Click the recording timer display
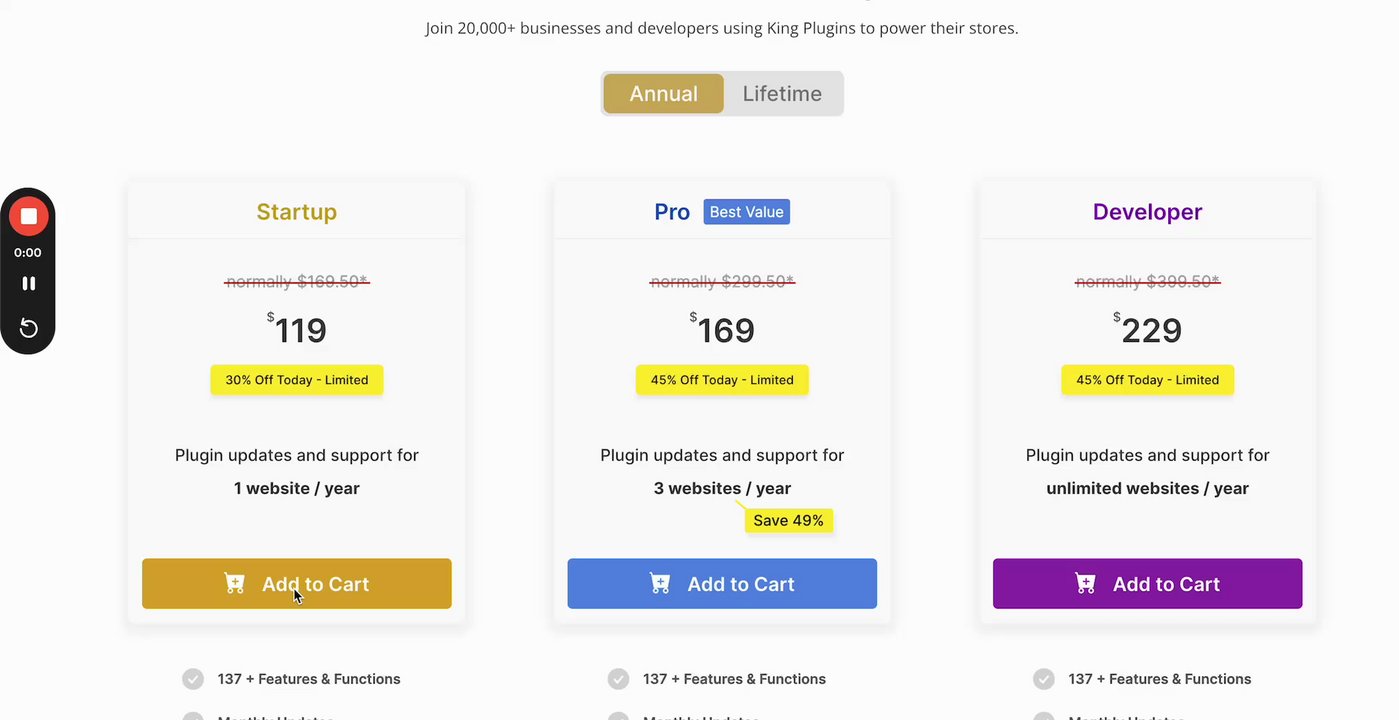This screenshot has width=1399, height=720. [28, 253]
